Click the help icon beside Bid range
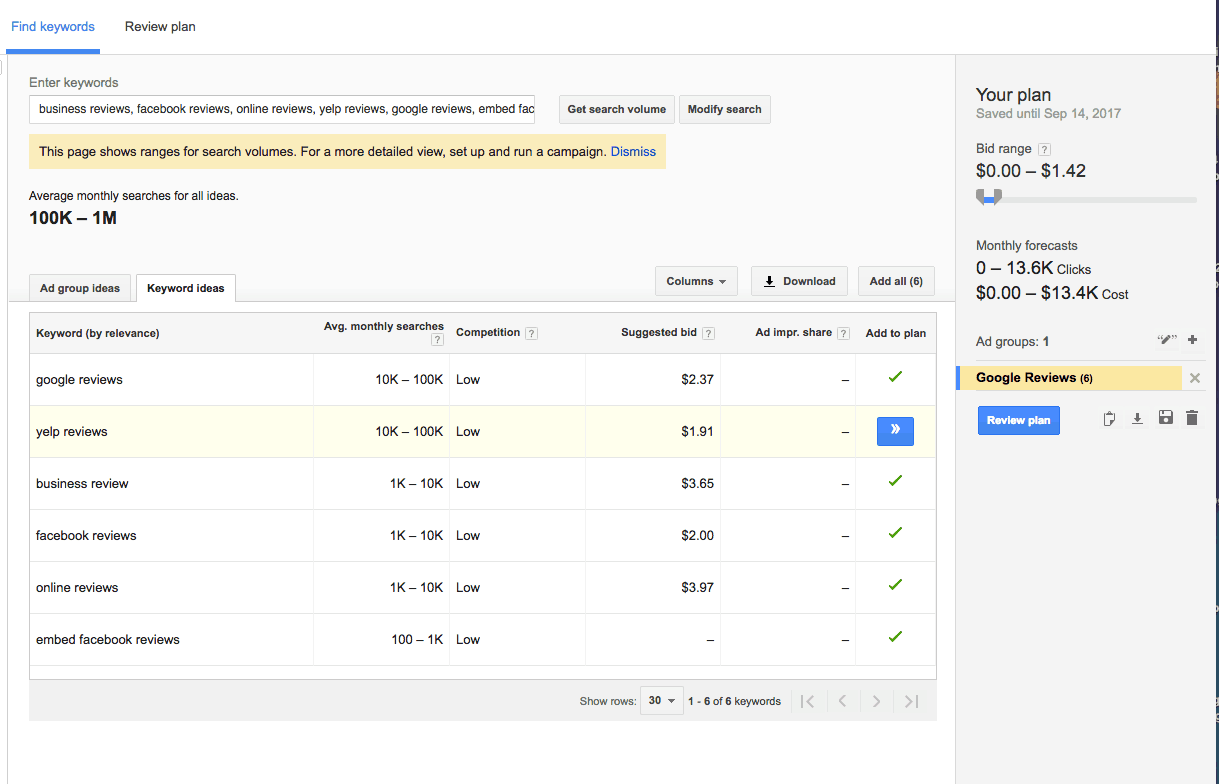Viewport: 1219px width, 784px height. click(x=1044, y=149)
